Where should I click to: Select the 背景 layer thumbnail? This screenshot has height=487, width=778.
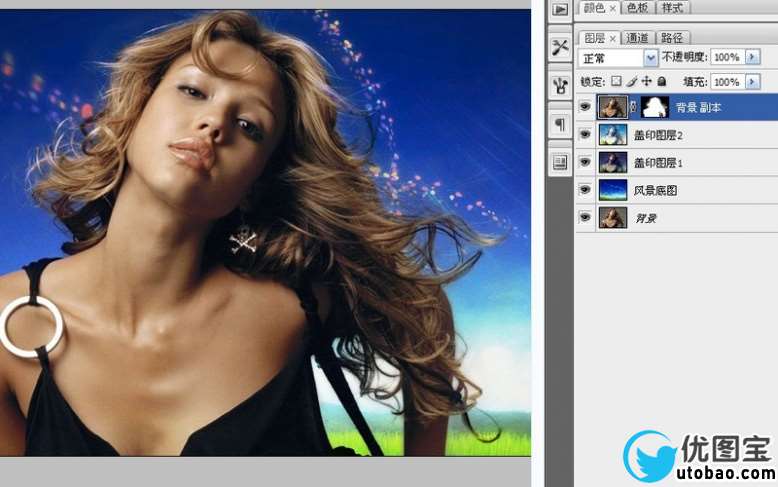coord(613,218)
